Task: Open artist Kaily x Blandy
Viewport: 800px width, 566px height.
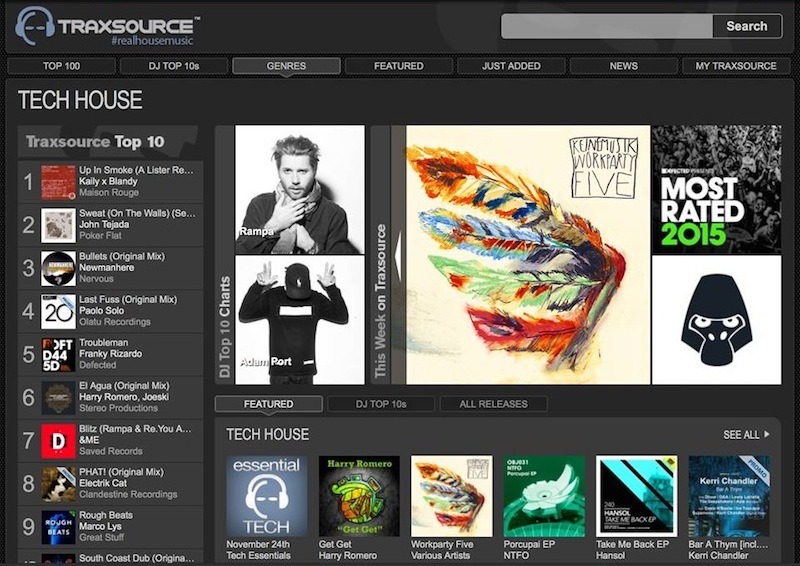Action: 108,181
